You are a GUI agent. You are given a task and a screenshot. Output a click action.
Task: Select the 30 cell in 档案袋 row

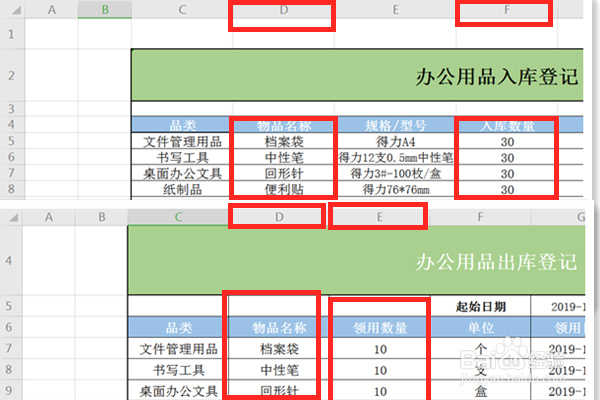507,141
